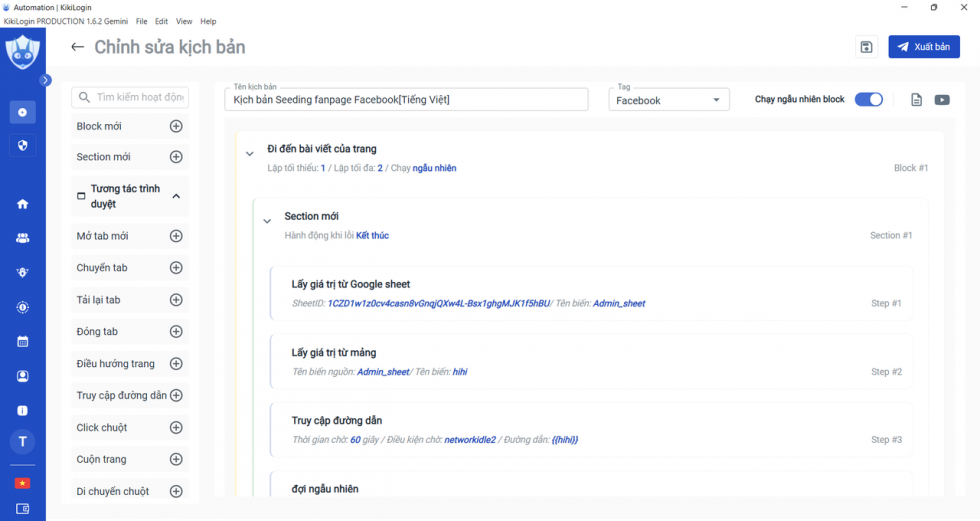The height and width of the screenshot is (521, 980).
Task: Add a Block mới with plus icon
Action: [x=176, y=126]
